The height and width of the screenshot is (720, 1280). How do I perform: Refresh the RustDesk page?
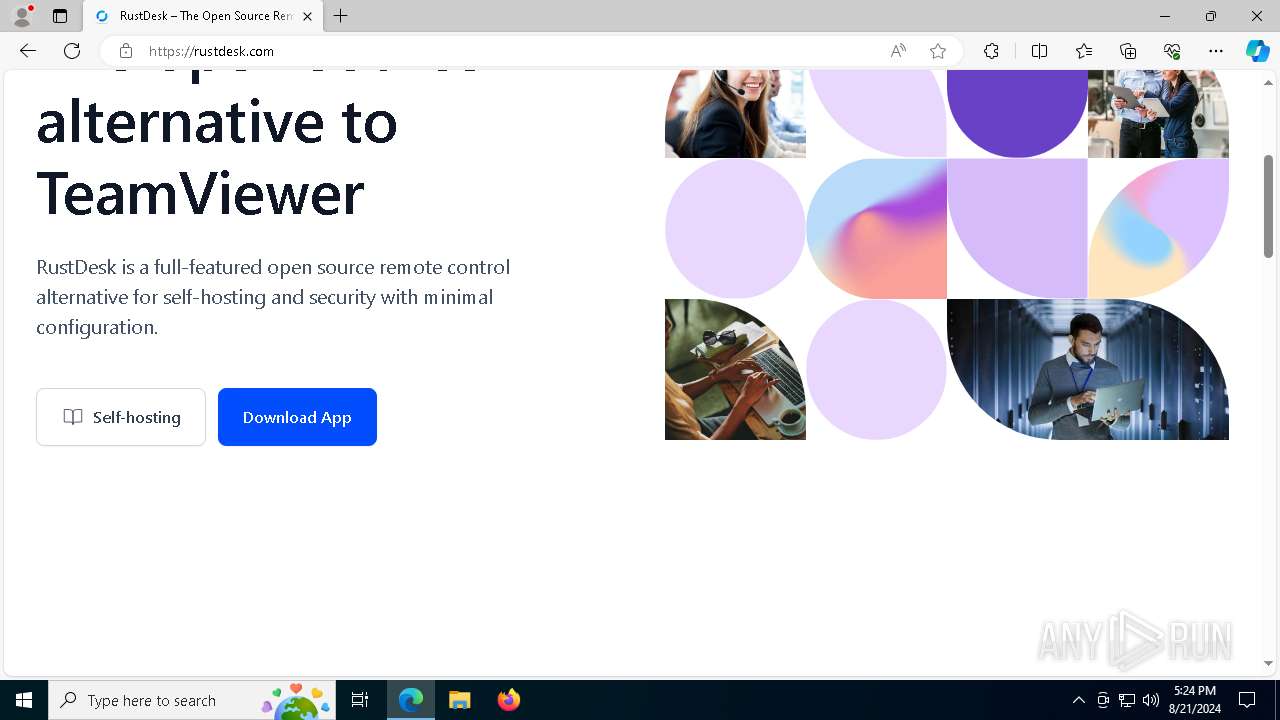72,51
